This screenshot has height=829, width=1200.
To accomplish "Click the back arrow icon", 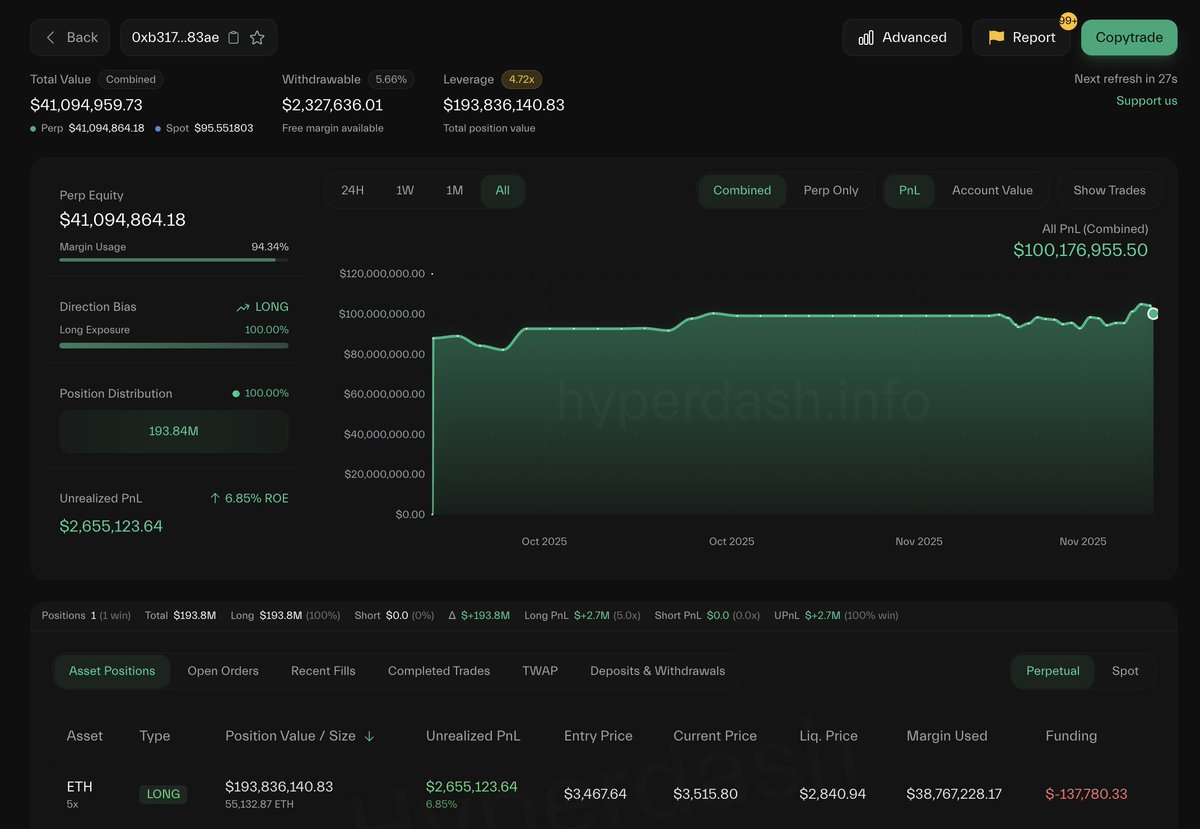I will (x=51, y=38).
